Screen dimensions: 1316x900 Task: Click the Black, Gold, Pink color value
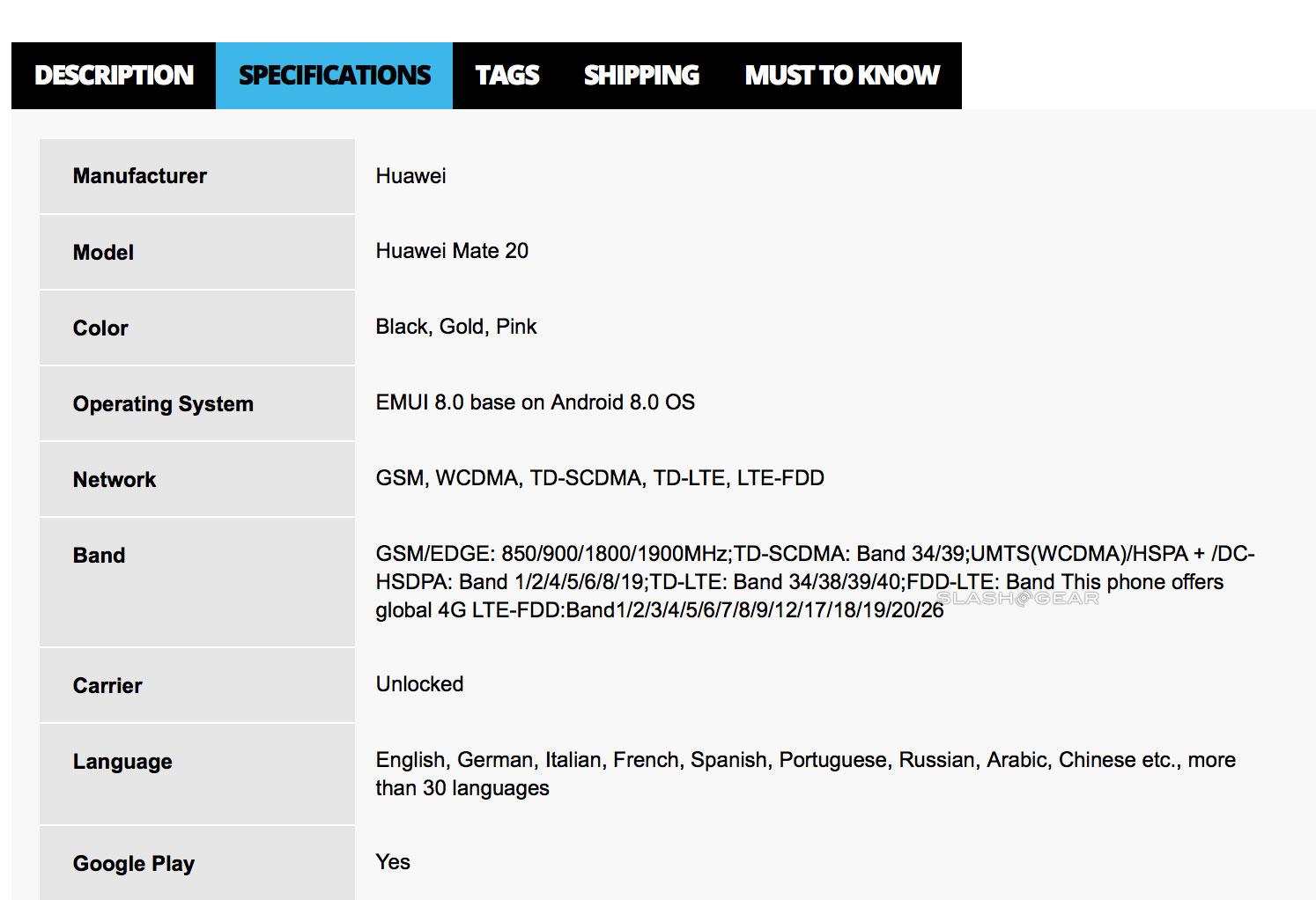pyautogui.click(x=456, y=327)
